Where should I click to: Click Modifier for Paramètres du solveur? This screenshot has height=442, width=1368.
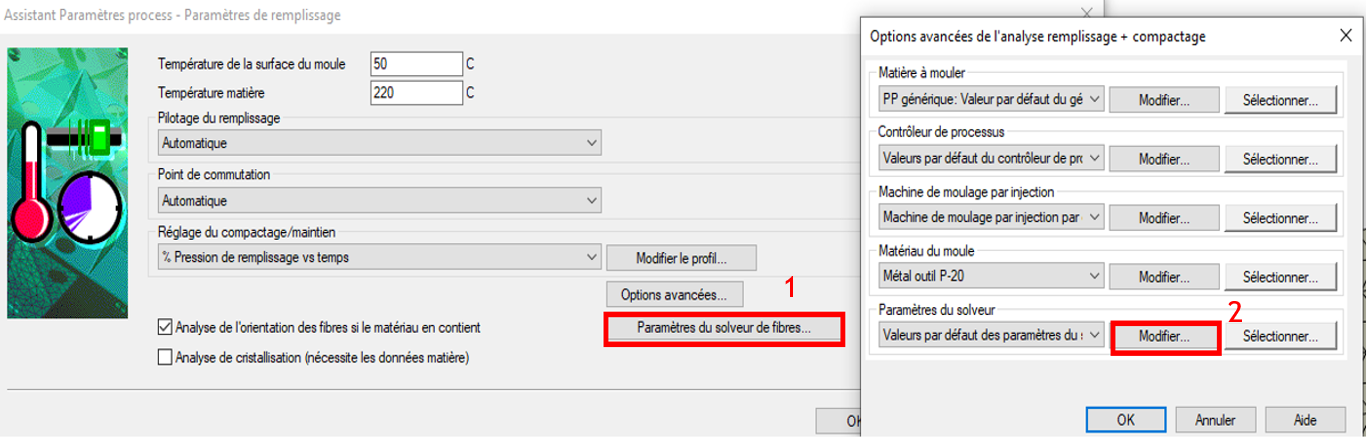(1164, 336)
